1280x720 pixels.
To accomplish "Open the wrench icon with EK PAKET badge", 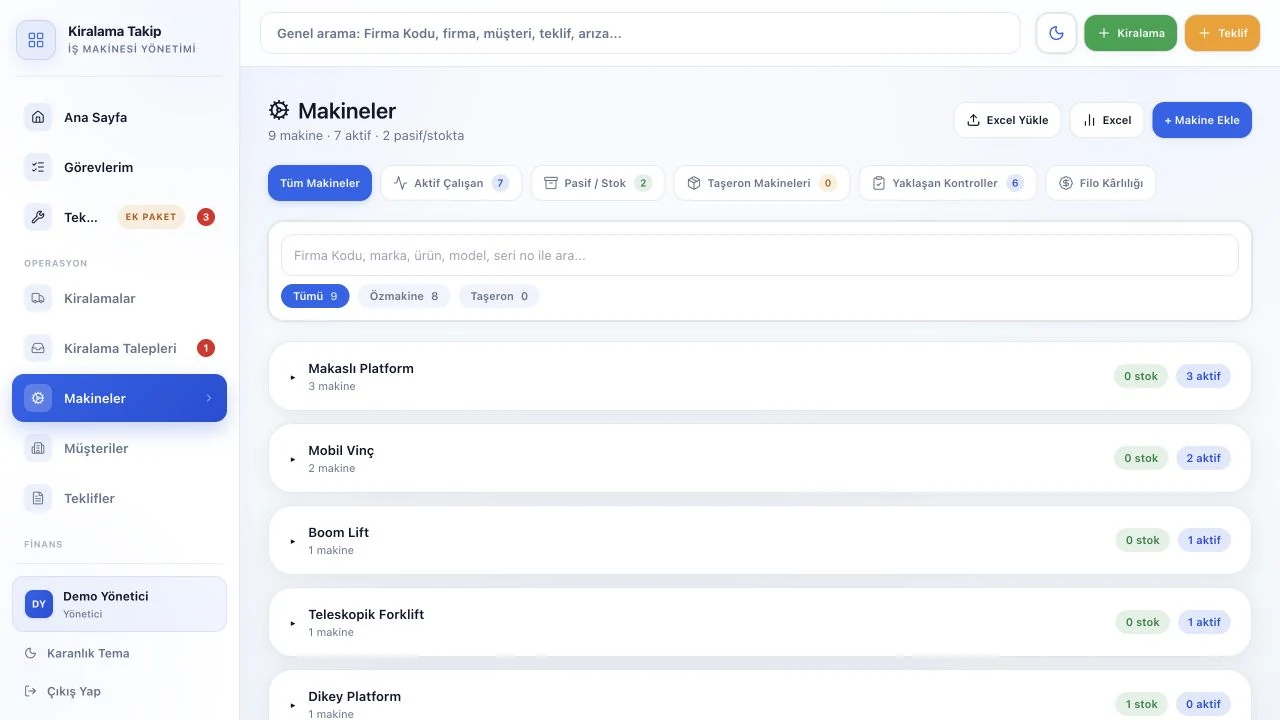I will 38,217.
